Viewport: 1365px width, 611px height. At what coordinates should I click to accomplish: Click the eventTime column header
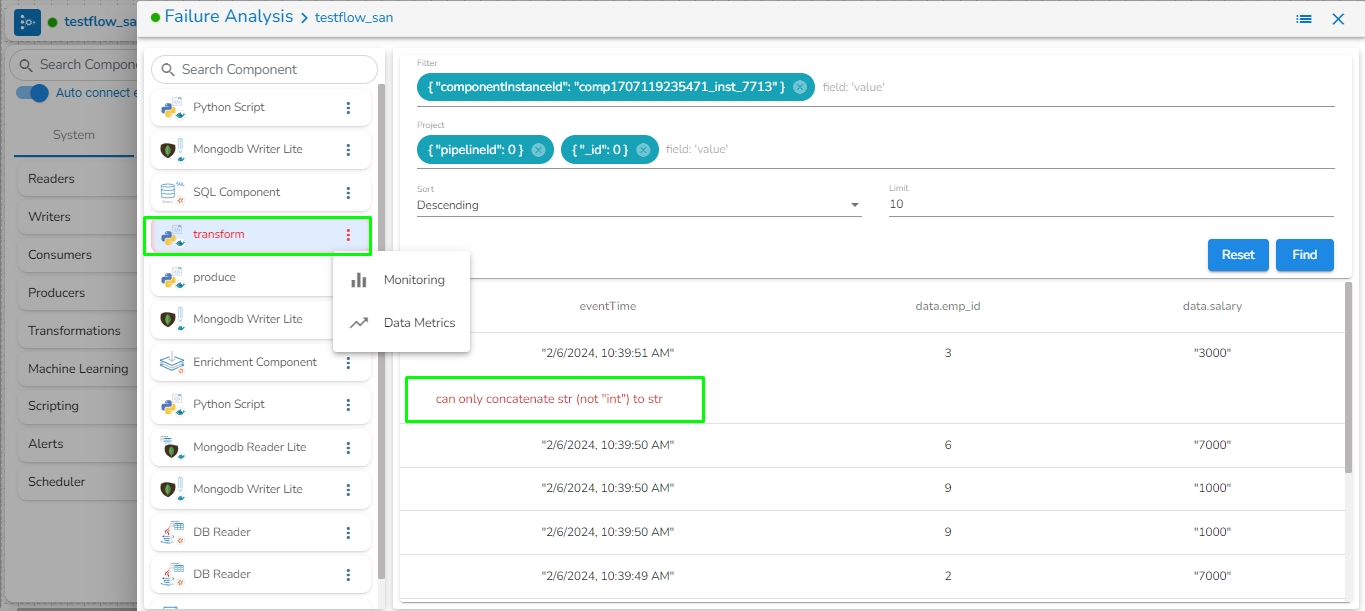click(x=608, y=306)
